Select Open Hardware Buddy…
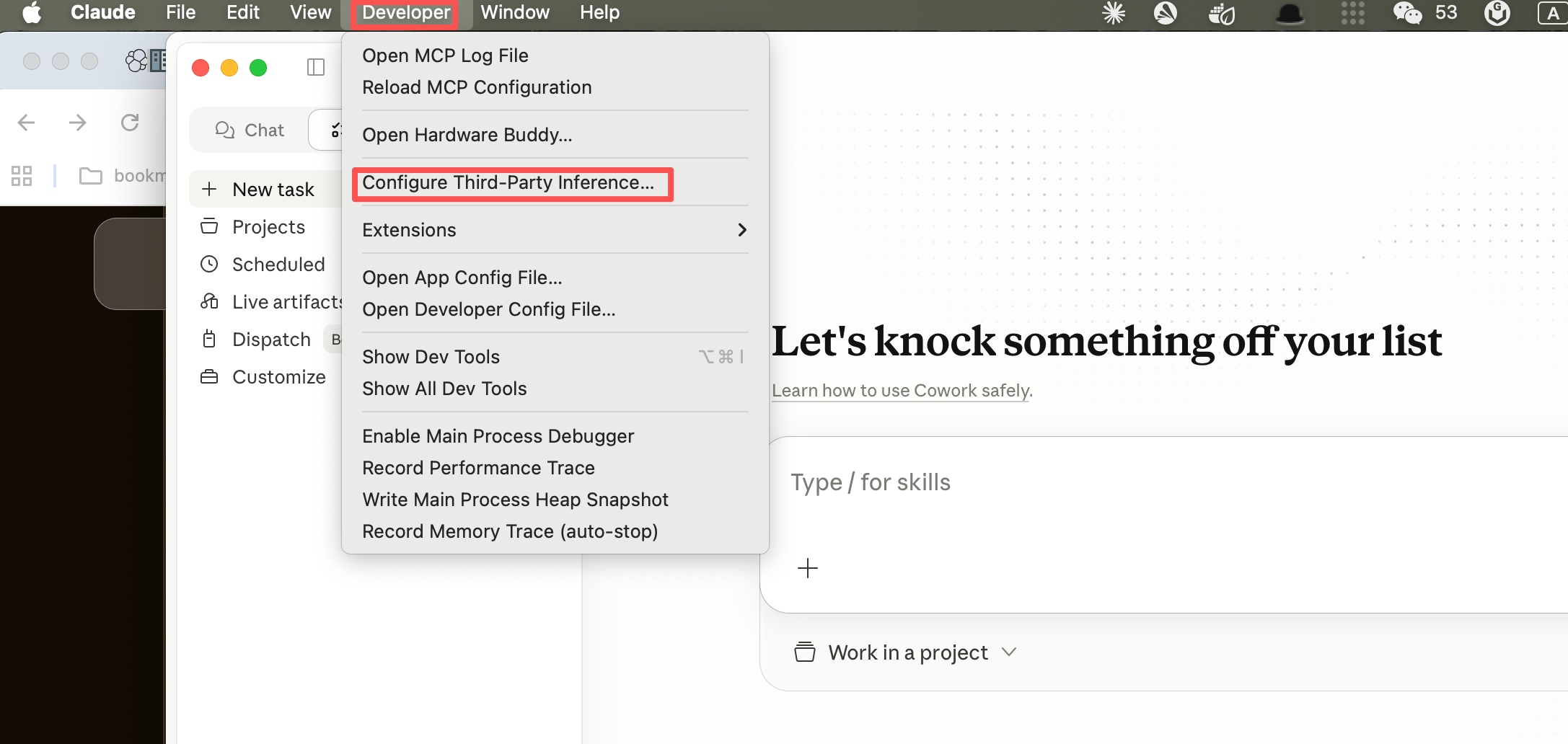This screenshot has height=744, width=1568. [555, 135]
